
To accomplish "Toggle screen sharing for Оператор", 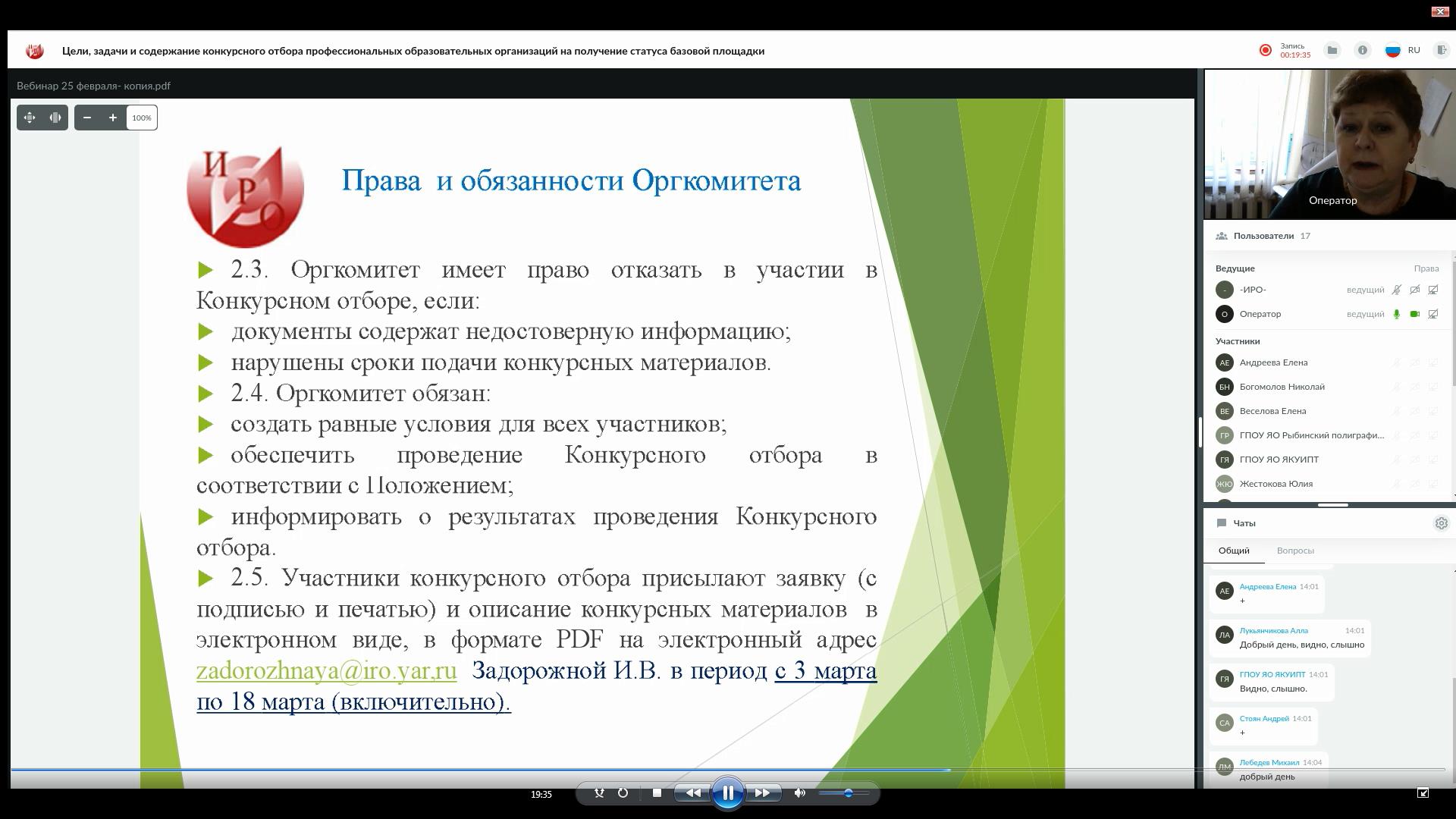I will [1432, 314].
